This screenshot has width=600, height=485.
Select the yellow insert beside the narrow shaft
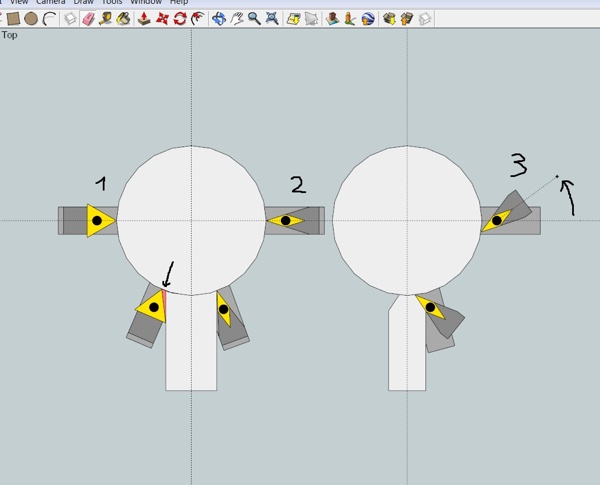(430, 307)
